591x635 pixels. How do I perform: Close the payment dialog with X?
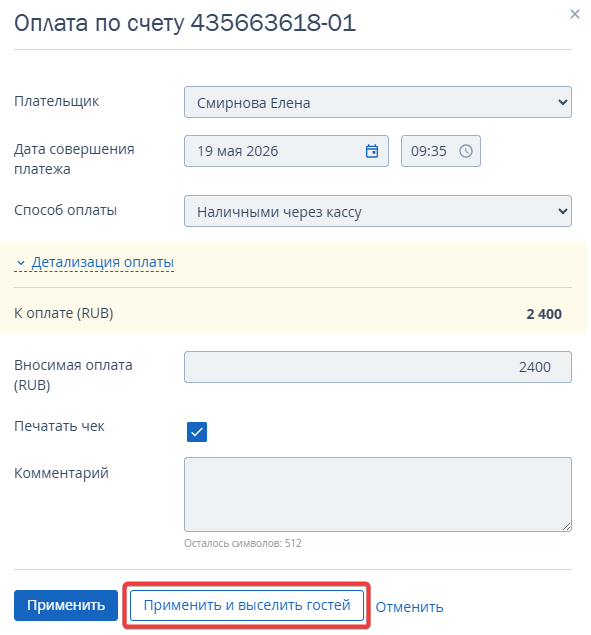pos(574,15)
